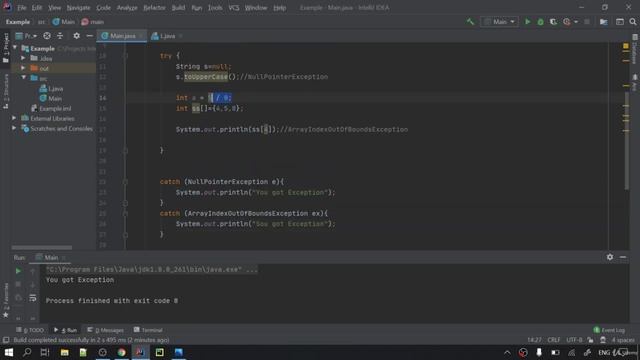
Task: Click fold marker beside try block line
Action: pos(125,56)
